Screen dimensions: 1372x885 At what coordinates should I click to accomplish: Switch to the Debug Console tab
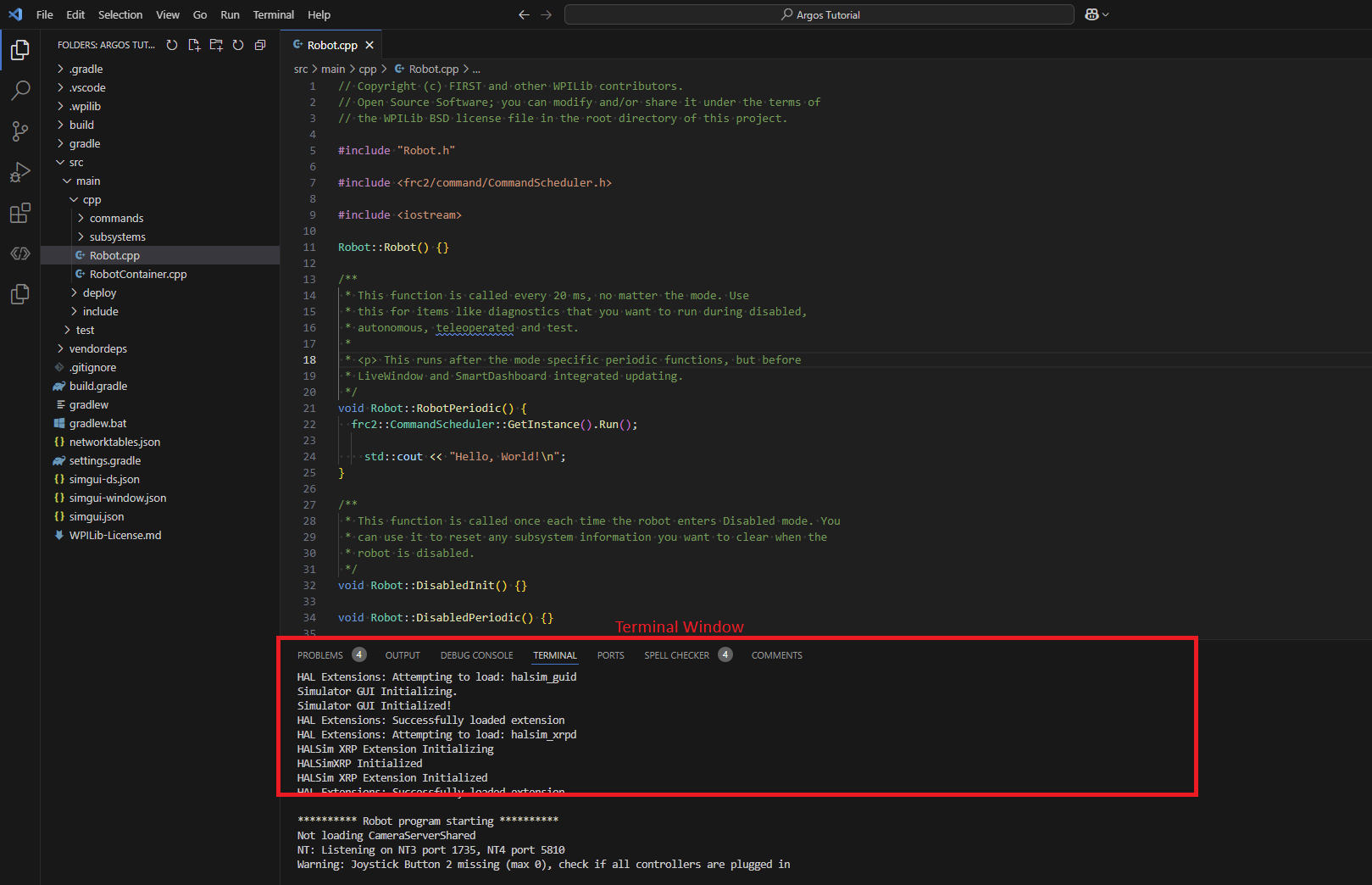[x=476, y=655]
